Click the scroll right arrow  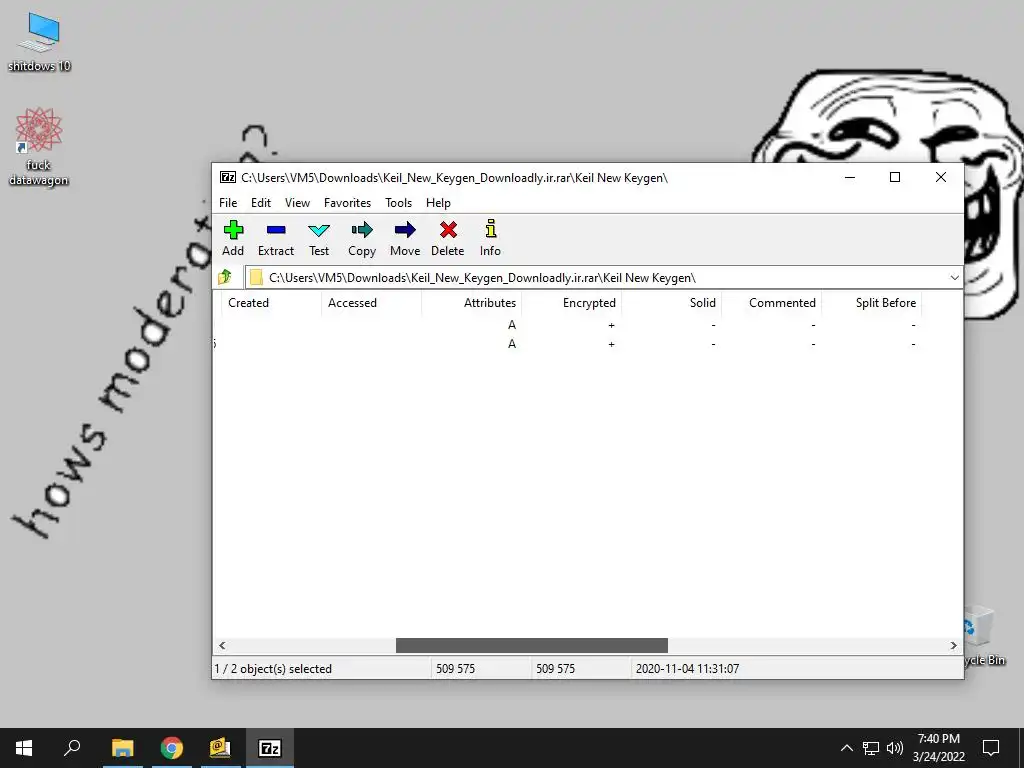(x=953, y=645)
